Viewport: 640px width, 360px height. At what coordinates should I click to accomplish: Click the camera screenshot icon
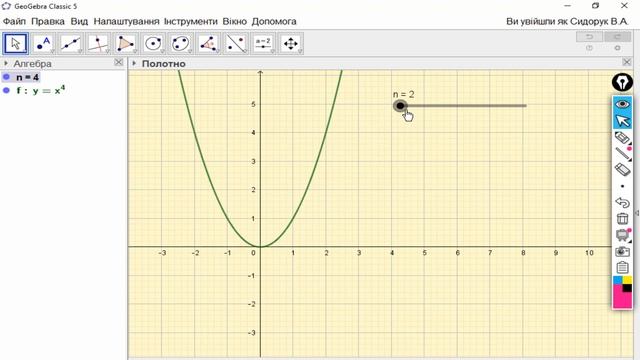tap(622, 251)
